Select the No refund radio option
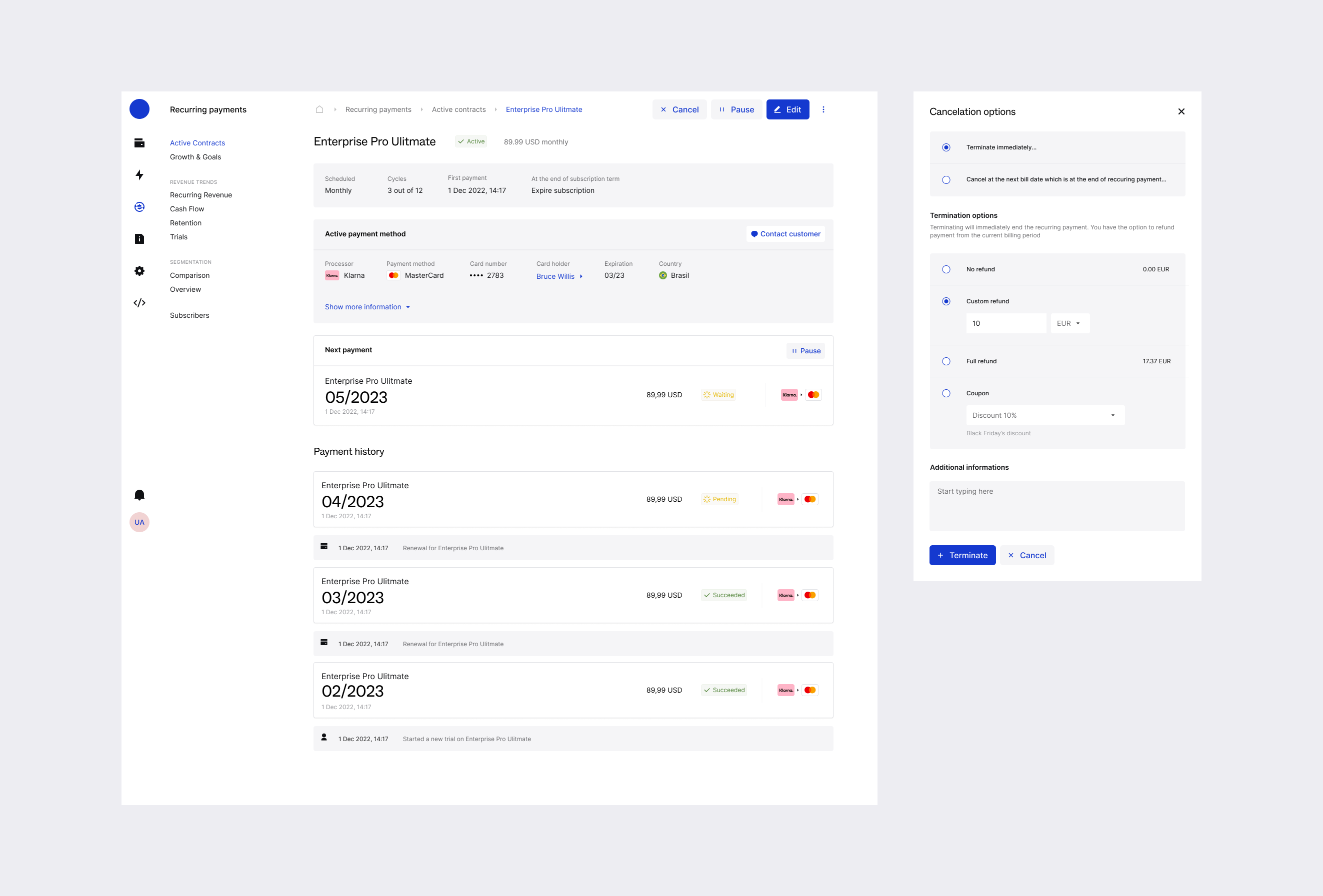The image size is (1323, 896). click(x=945, y=269)
